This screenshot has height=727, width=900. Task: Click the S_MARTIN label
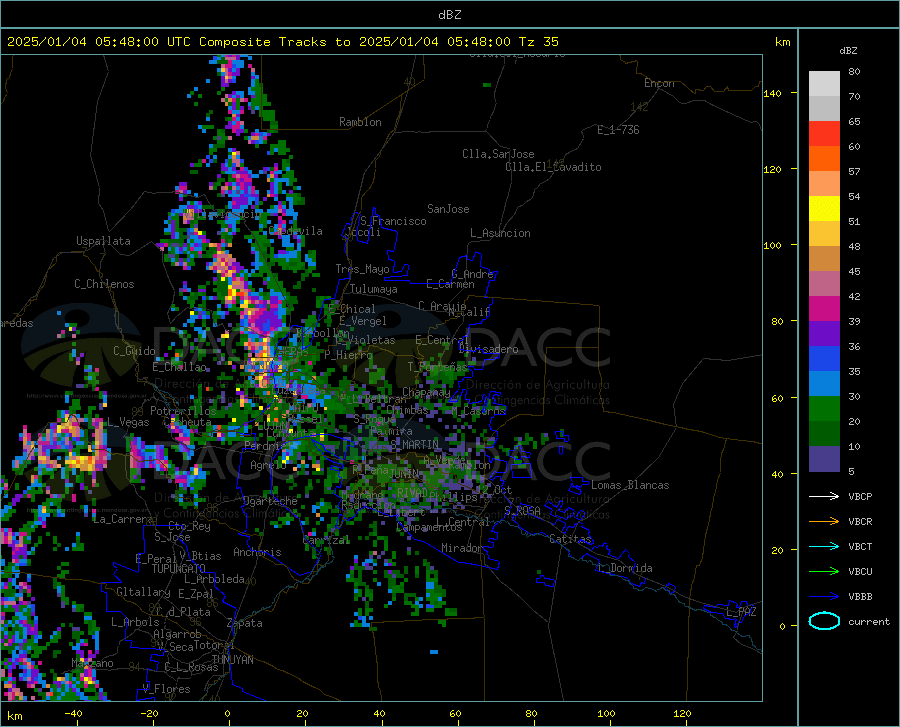pyautogui.click(x=414, y=445)
